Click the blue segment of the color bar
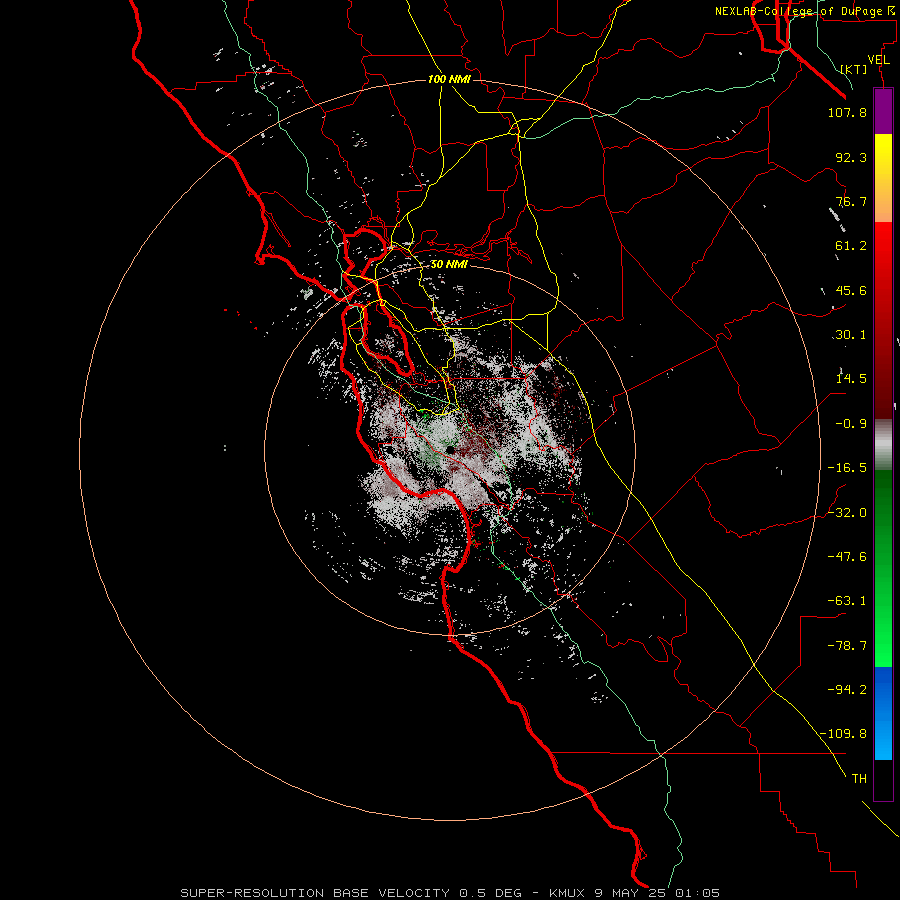 (883, 713)
